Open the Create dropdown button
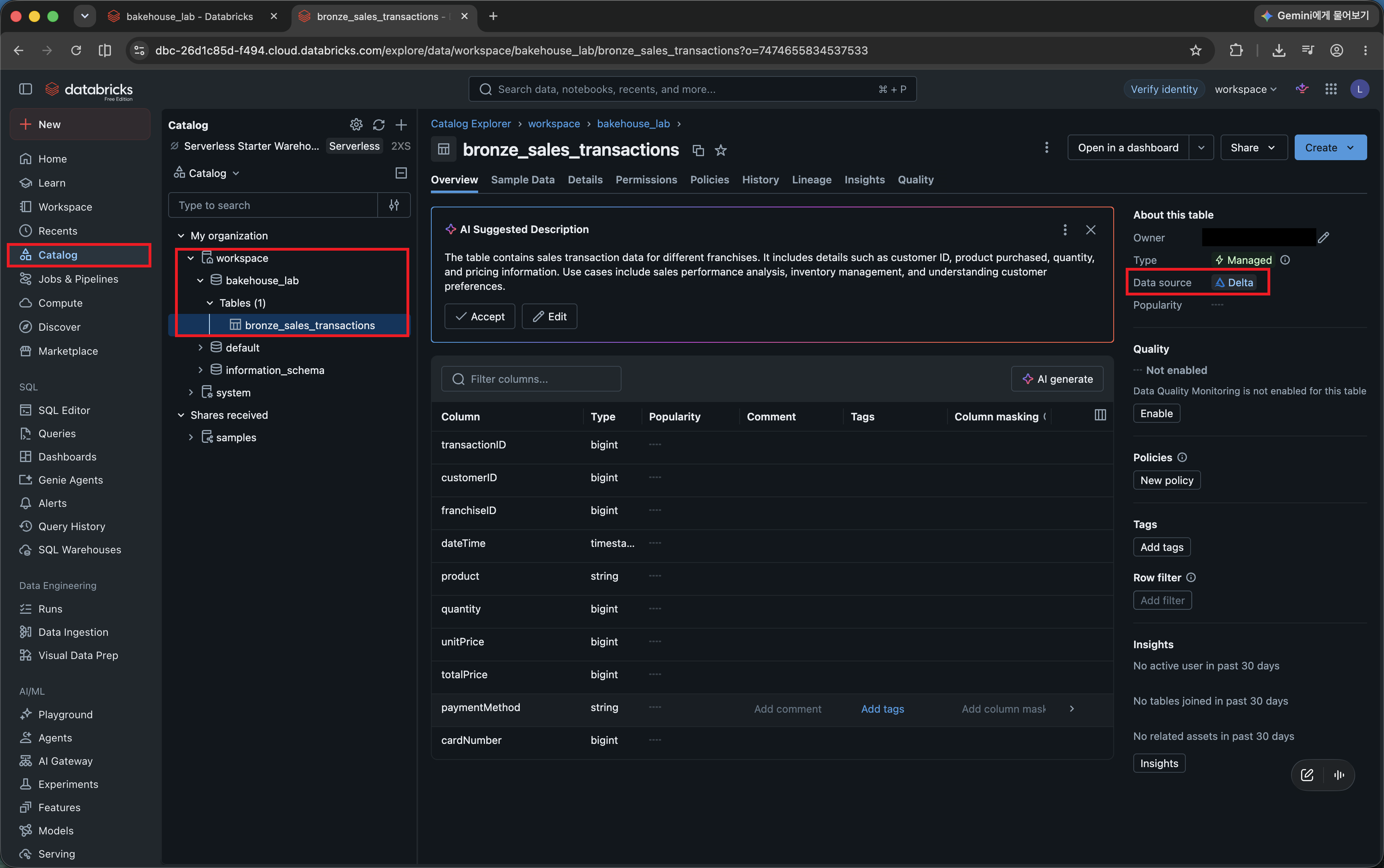The height and width of the screenshot is (868, 1384). (1330, 148)
